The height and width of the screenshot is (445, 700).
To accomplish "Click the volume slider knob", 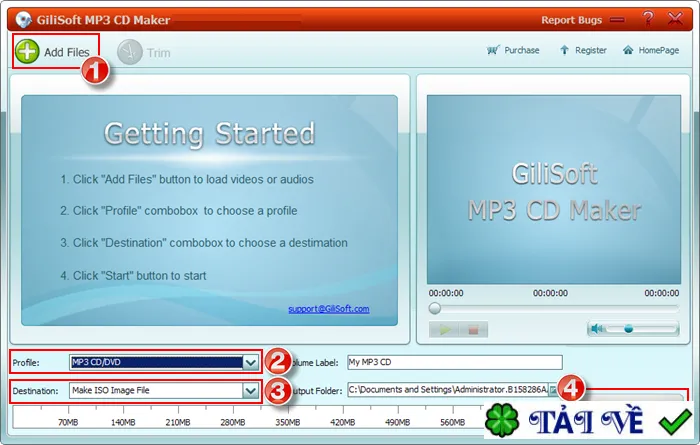I will click(629, 329).
